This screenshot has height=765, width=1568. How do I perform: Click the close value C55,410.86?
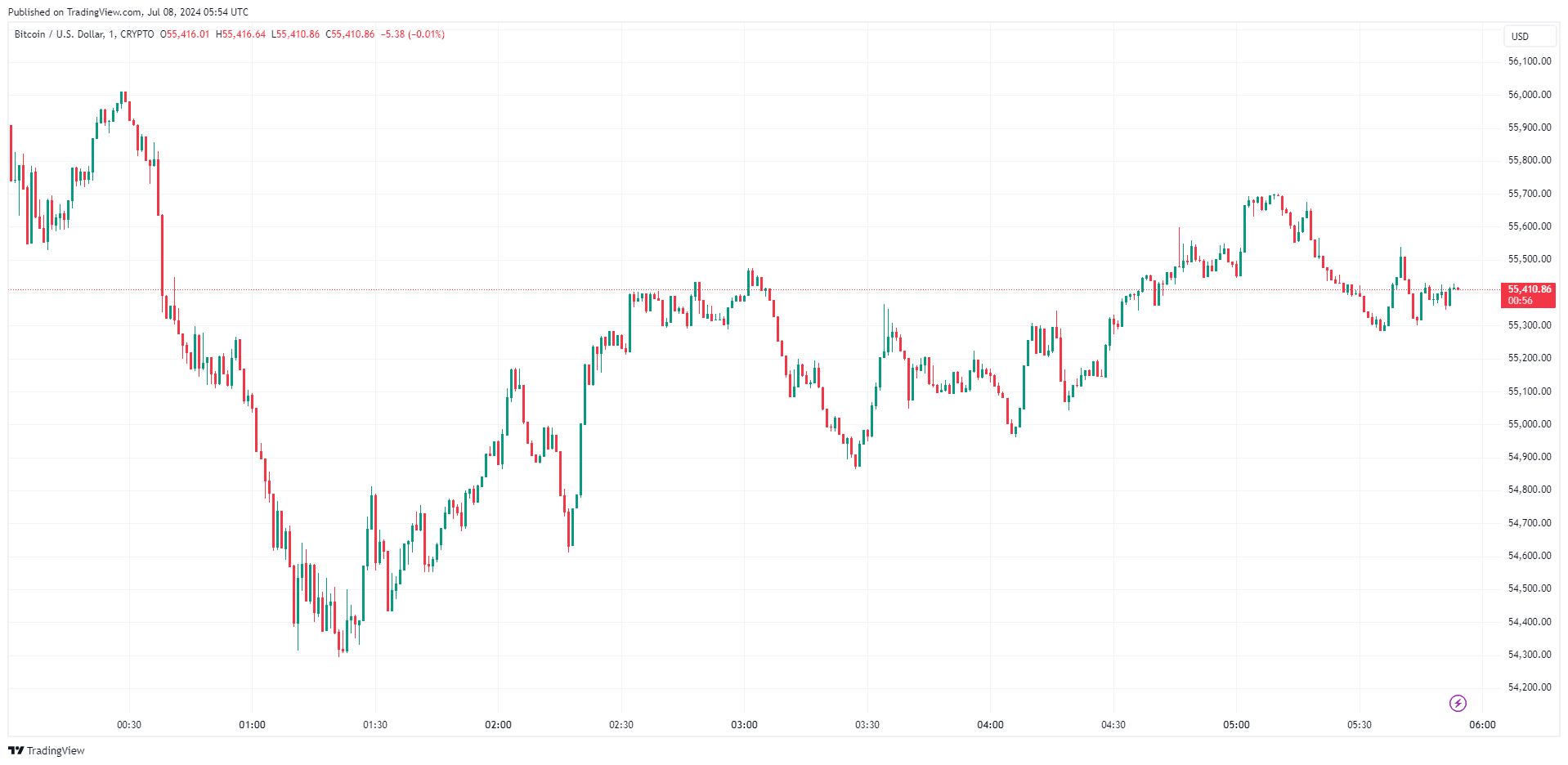pos(350,34)
